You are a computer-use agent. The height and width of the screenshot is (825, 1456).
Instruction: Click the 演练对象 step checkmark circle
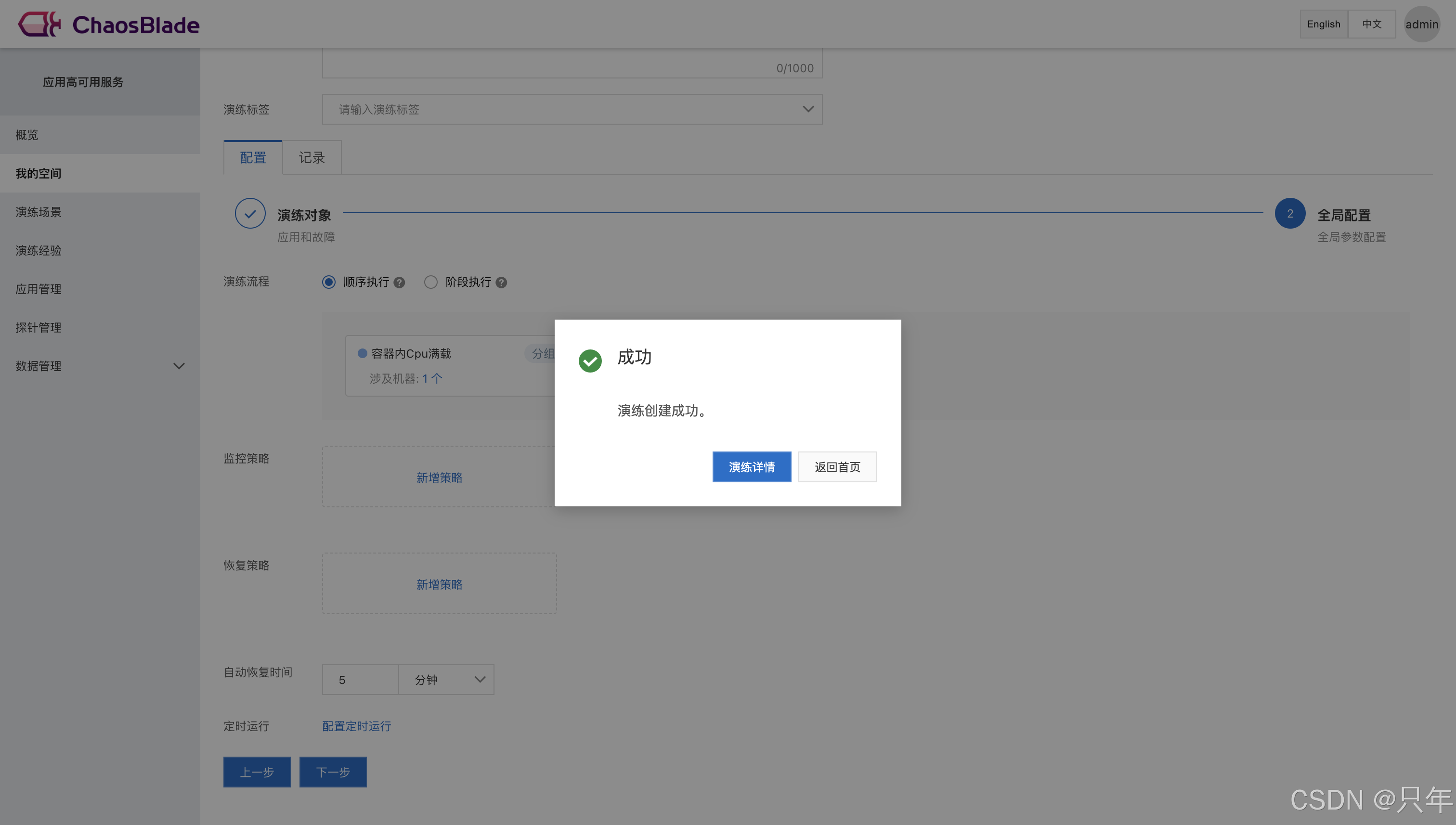click(250, 214)
